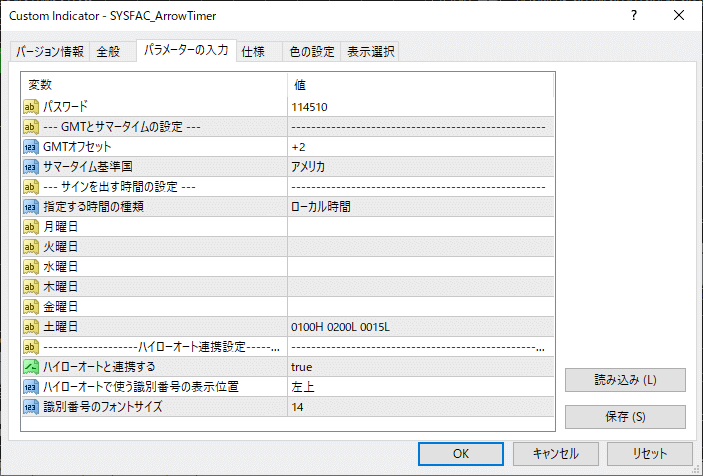Click the string icon for 月曜日

coord(30,227)
